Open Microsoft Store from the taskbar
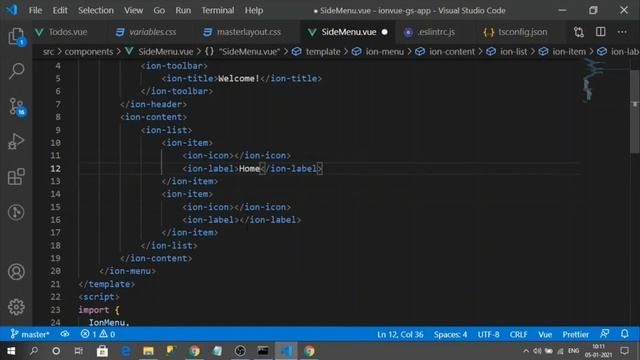 click(x=102, y=351)
